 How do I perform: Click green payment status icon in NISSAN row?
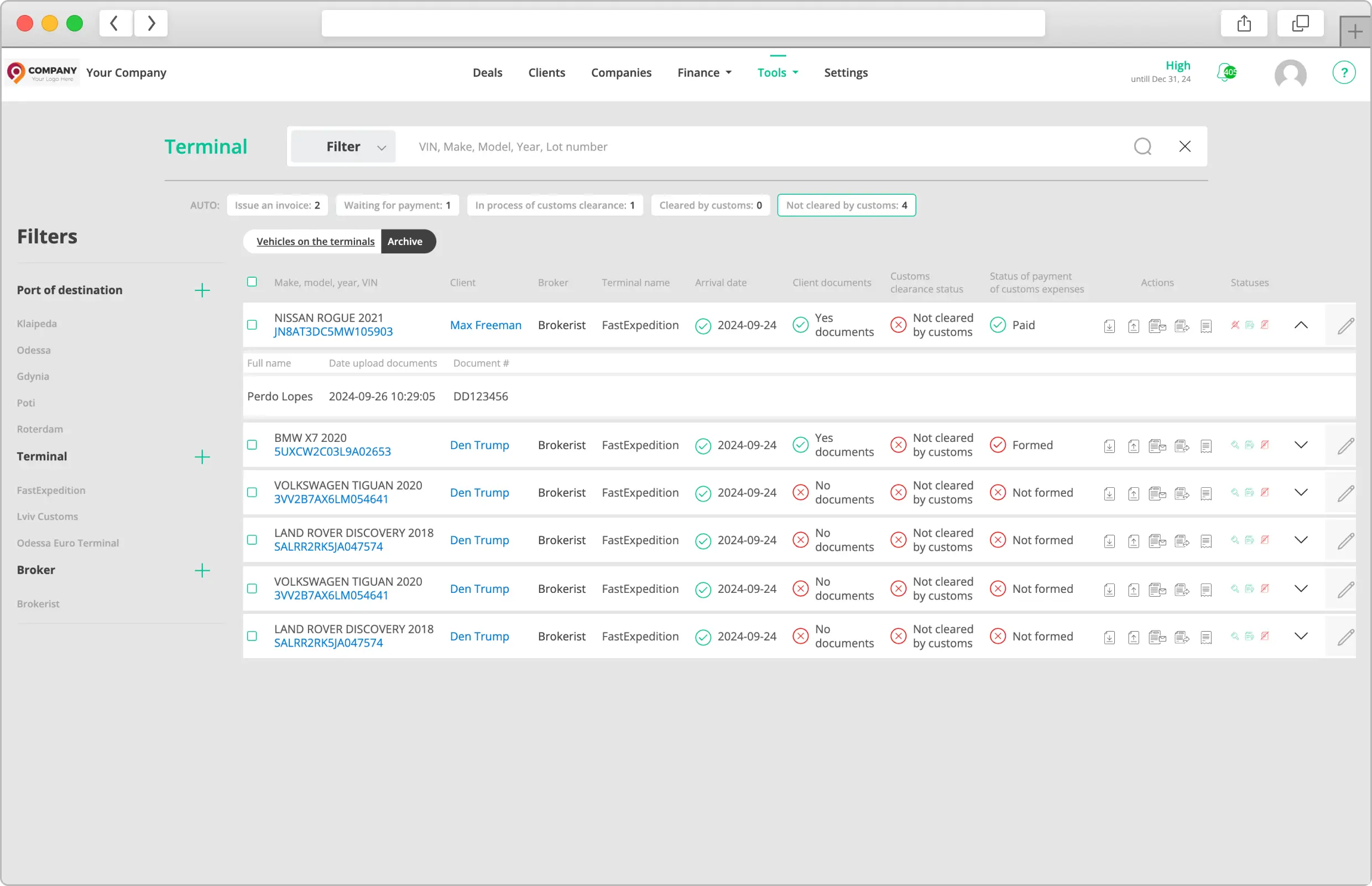pyautogui.click(x=1249, y=325)
